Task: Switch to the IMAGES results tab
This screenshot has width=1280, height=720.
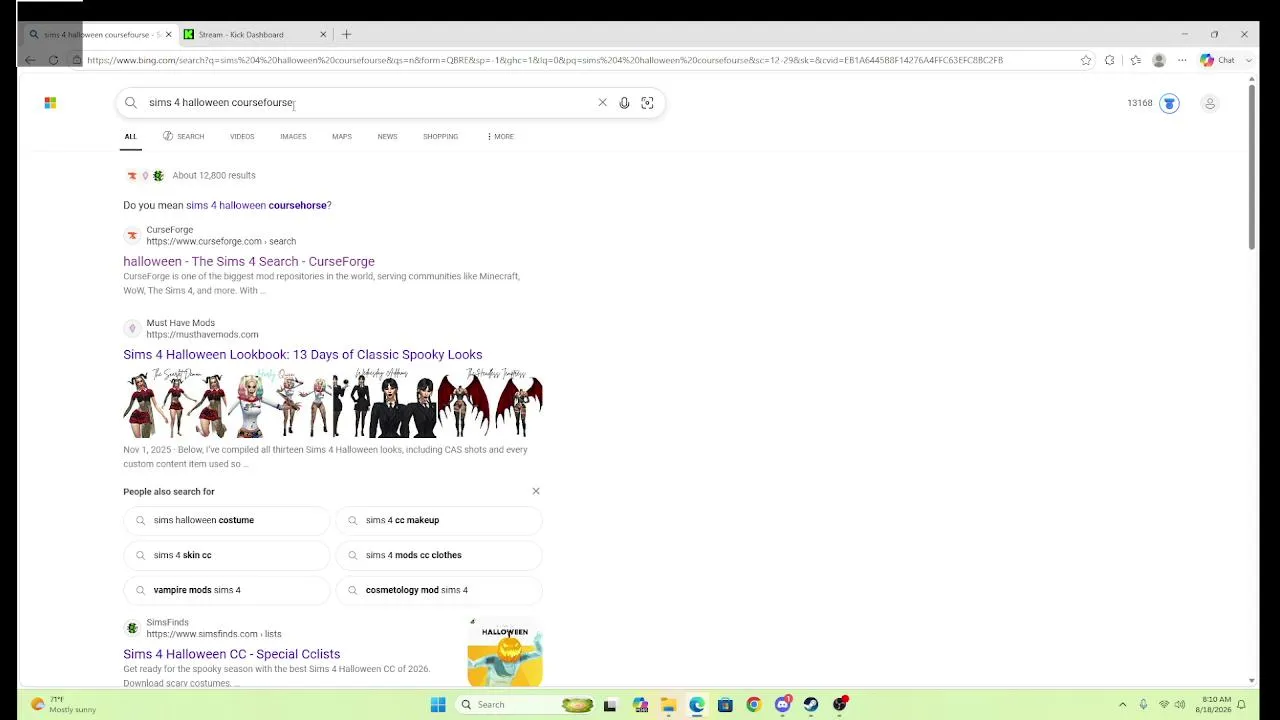Action: pyautogui.click(x=293, y=136)
